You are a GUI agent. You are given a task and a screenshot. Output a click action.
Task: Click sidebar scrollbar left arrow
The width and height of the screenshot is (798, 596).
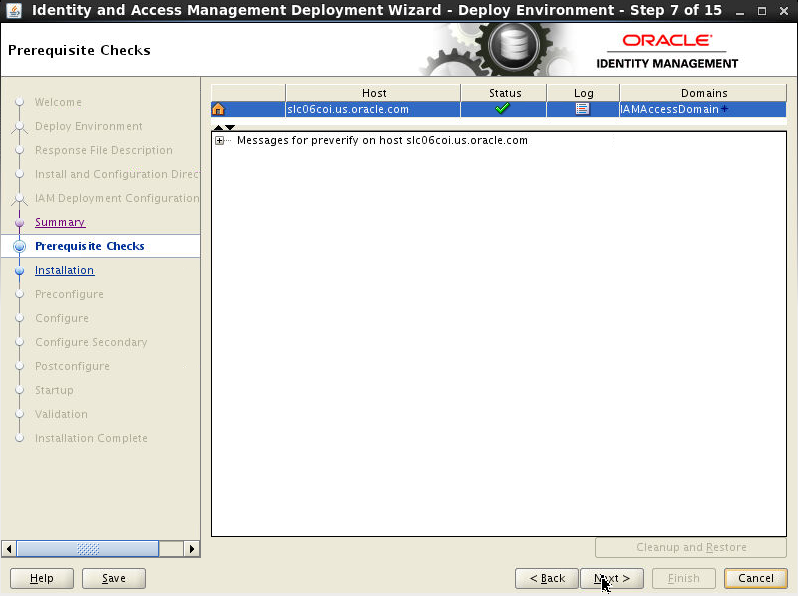9,549
